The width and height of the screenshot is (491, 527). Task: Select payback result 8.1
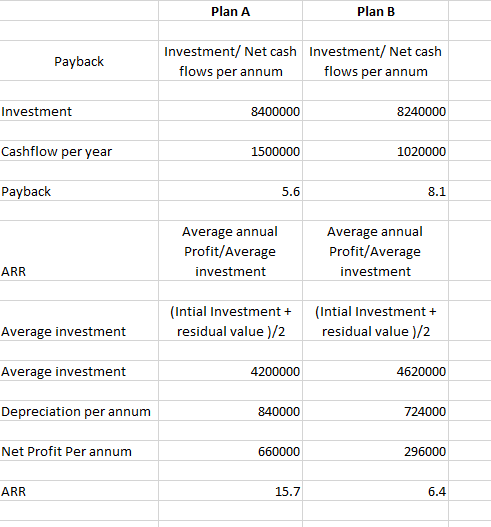tap(375, 191)
